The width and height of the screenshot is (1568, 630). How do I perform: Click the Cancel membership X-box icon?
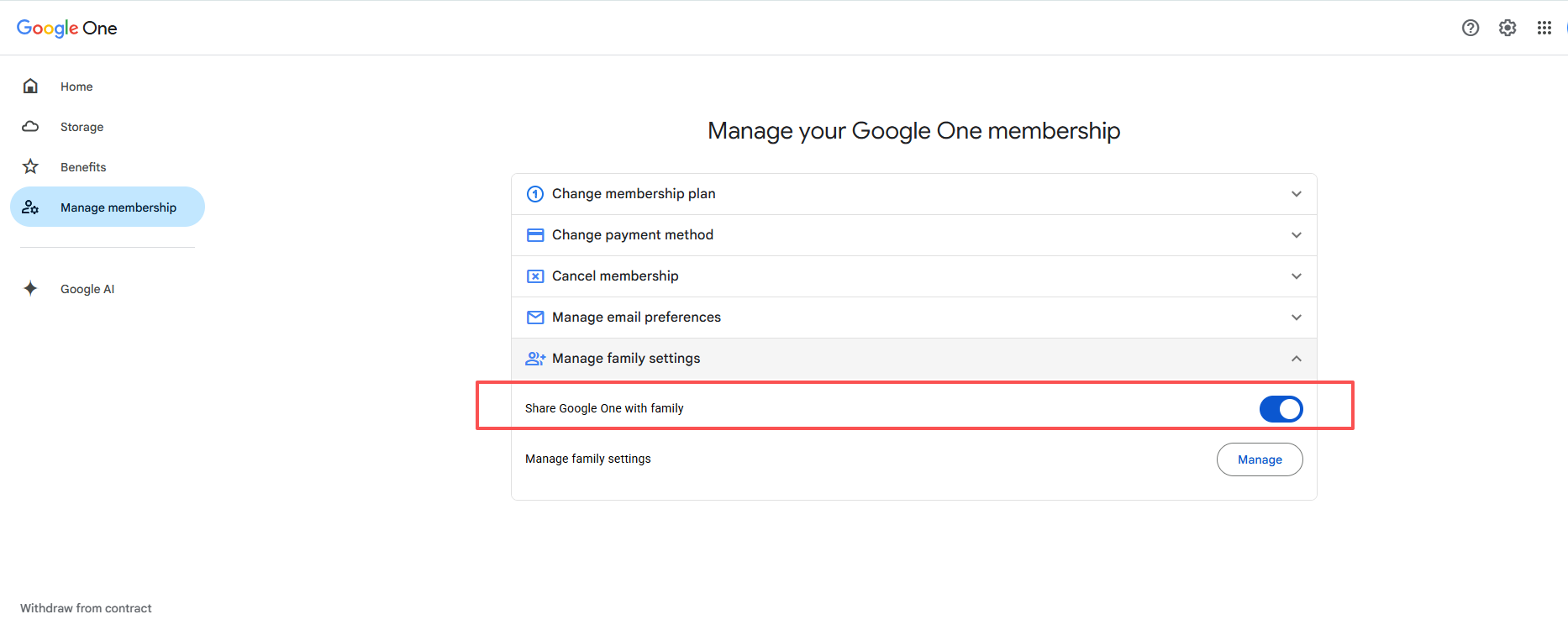click(535, 276)
